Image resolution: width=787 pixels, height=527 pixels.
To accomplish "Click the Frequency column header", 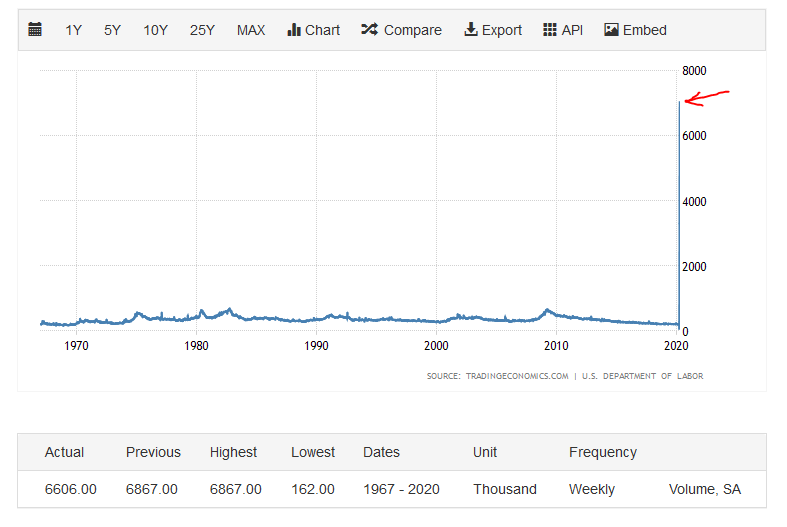I will point(603,452).
